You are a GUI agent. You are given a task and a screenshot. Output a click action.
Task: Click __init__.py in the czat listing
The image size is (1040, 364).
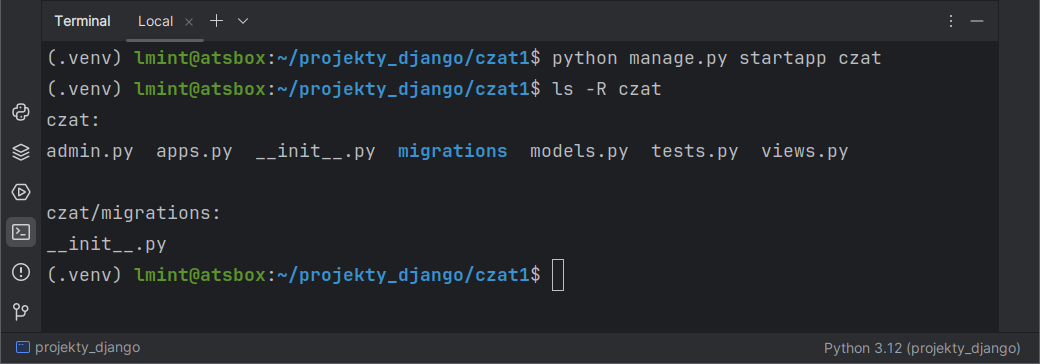(x=315, y=152)
